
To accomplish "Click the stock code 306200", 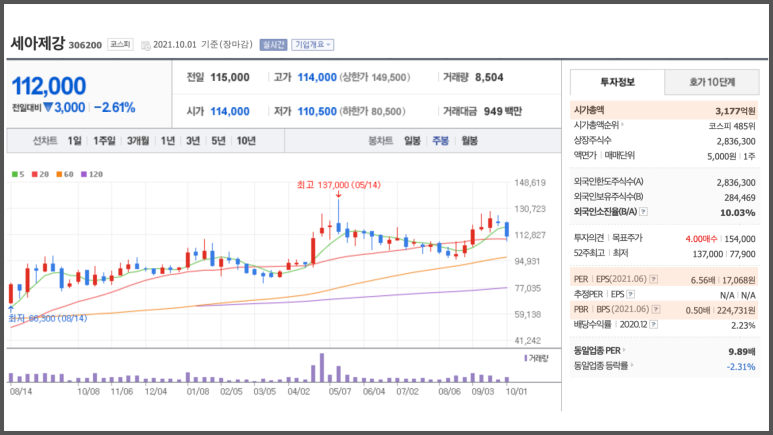I will pyautogui.click(x=85, y=45).
